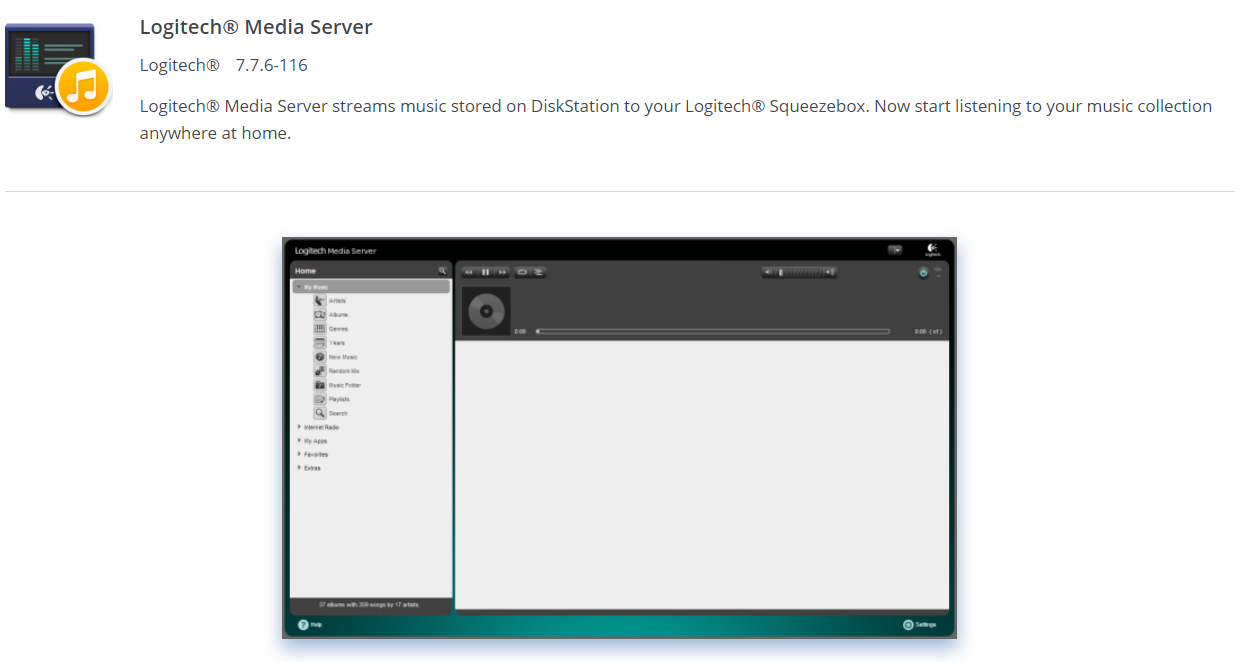1237x662 pixels.
Task: Expand the Favorites tree node
Action: 299,454
